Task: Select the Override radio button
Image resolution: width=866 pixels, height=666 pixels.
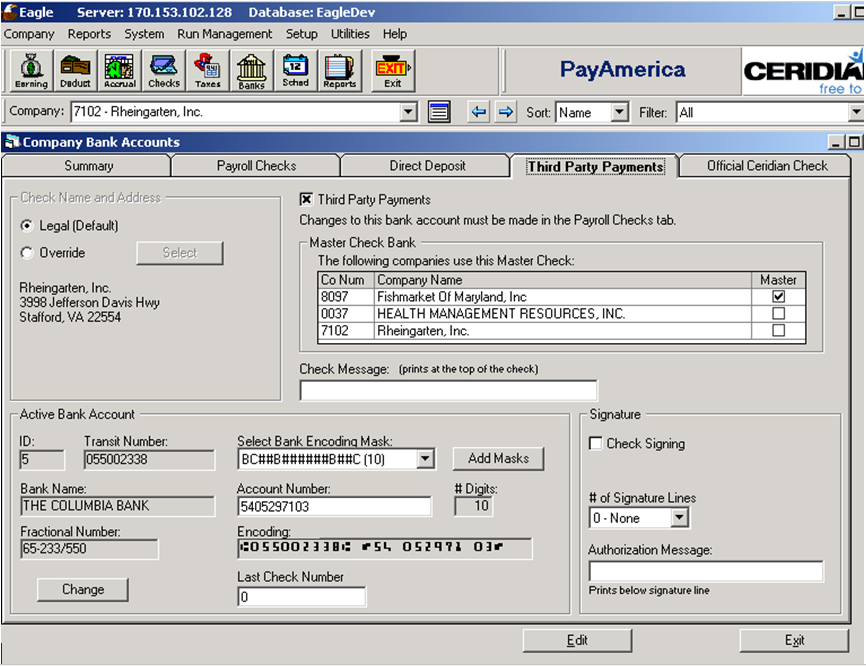Action: point(27,253)
